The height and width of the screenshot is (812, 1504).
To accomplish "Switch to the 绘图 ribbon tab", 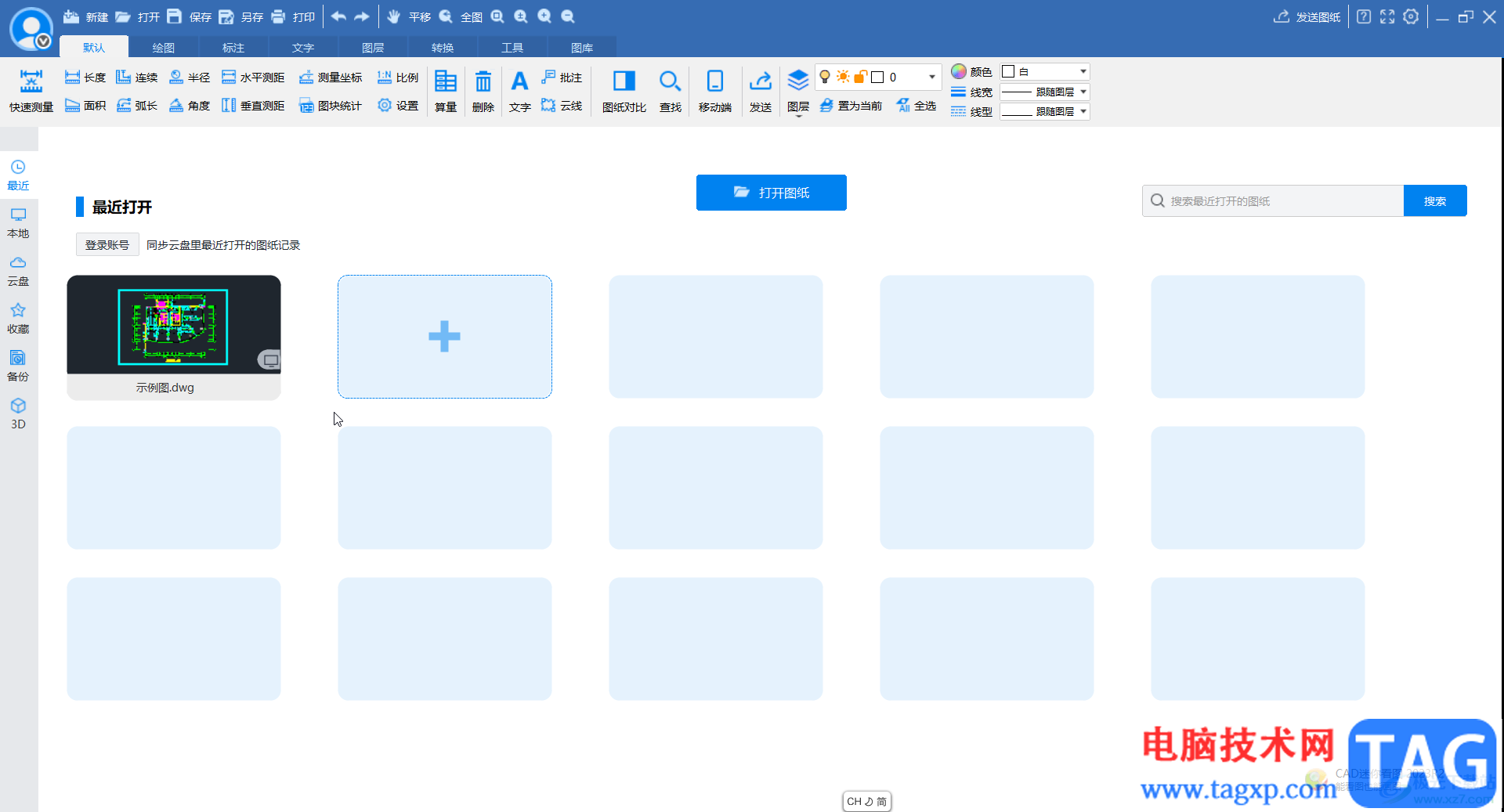I will 164,48.
